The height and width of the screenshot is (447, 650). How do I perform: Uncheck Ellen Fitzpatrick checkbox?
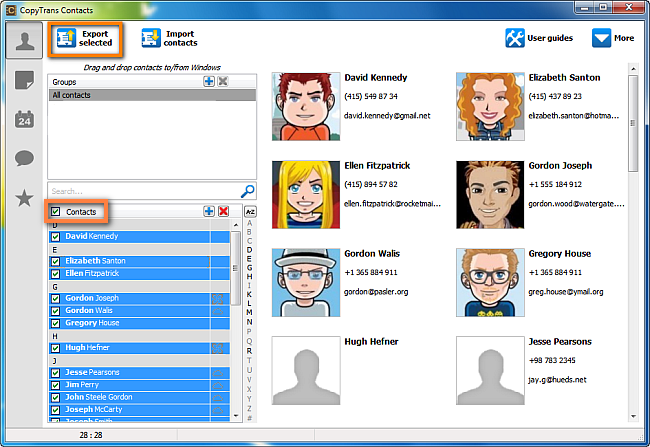tap(55, 274)
